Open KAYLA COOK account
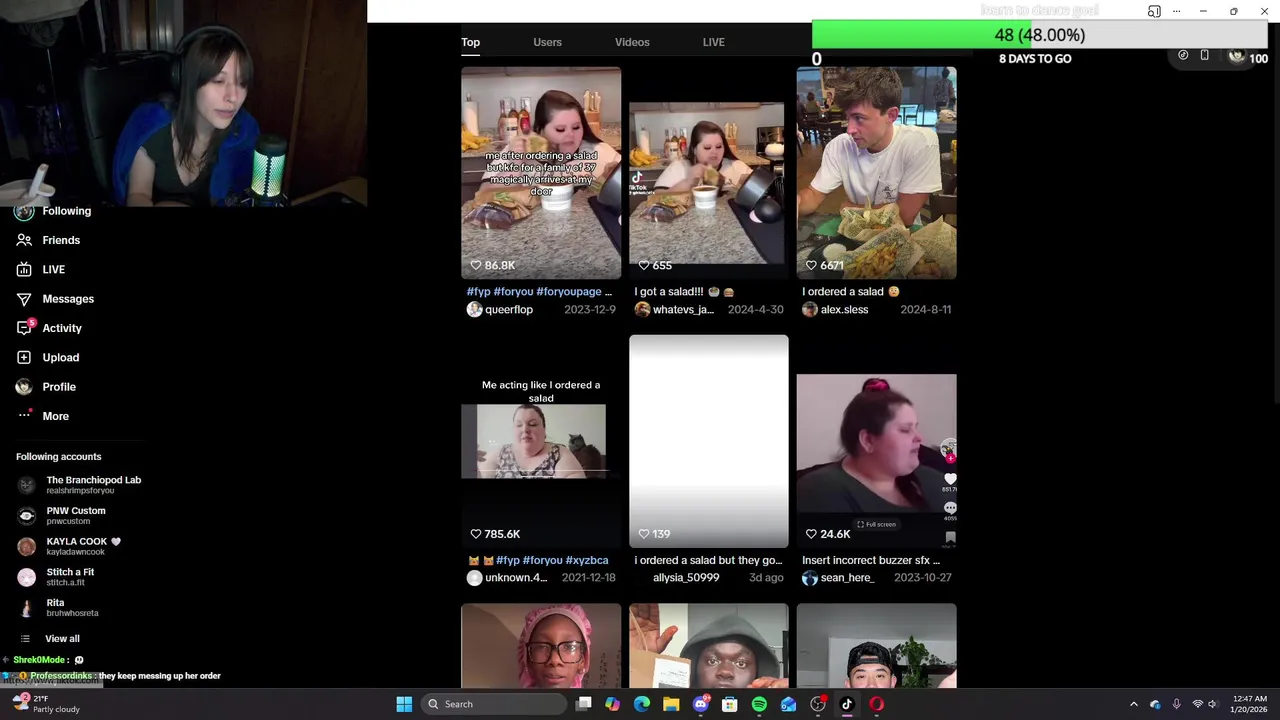Image resolution: width=1280 pixels, height=720 pixels. [69, 546]
